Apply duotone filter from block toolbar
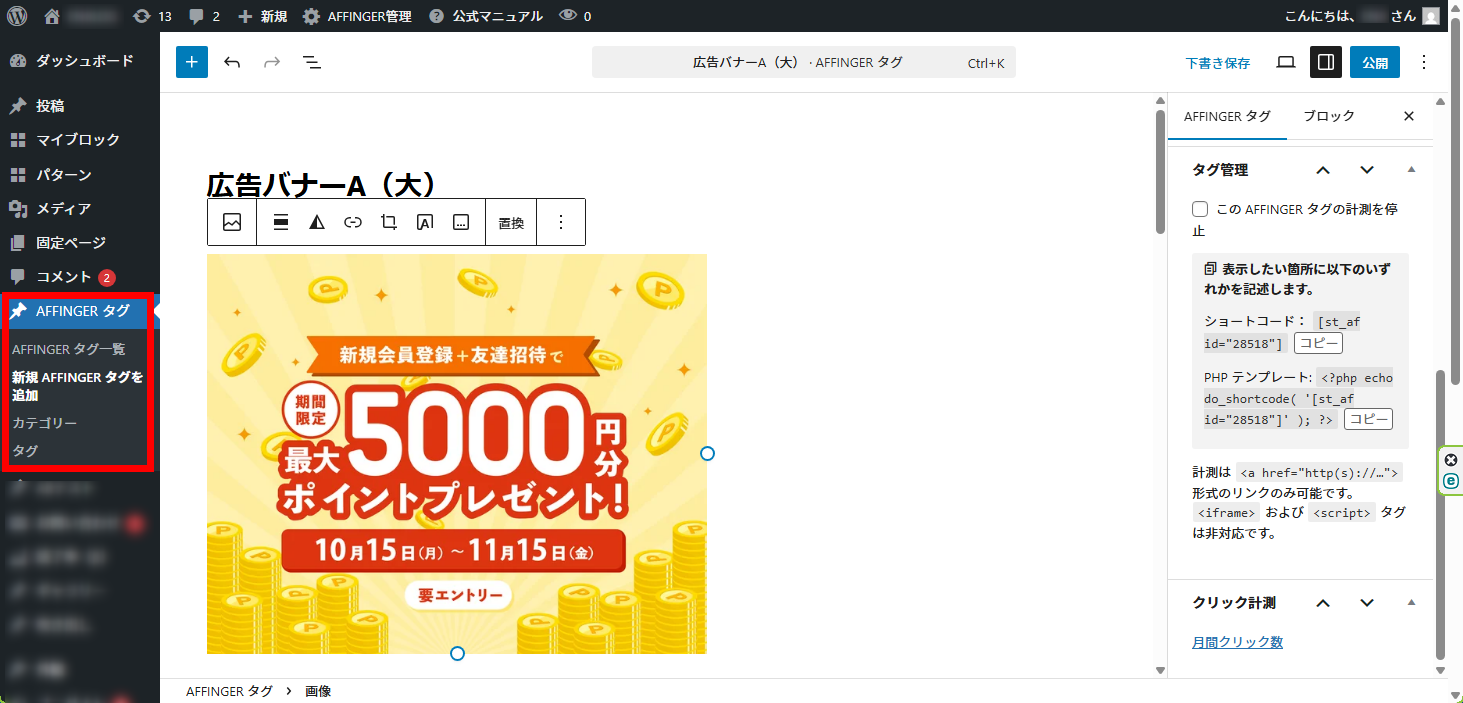Screen dimensions: 1463x703 317,222
